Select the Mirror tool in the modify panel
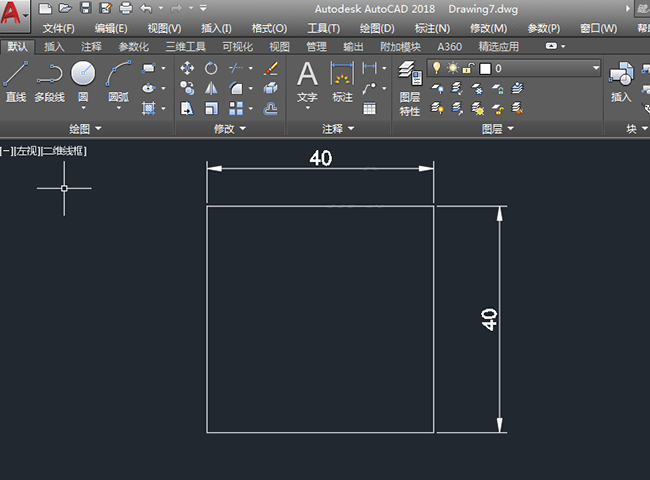Screen dimensions: 650x480 pos(211,88)
